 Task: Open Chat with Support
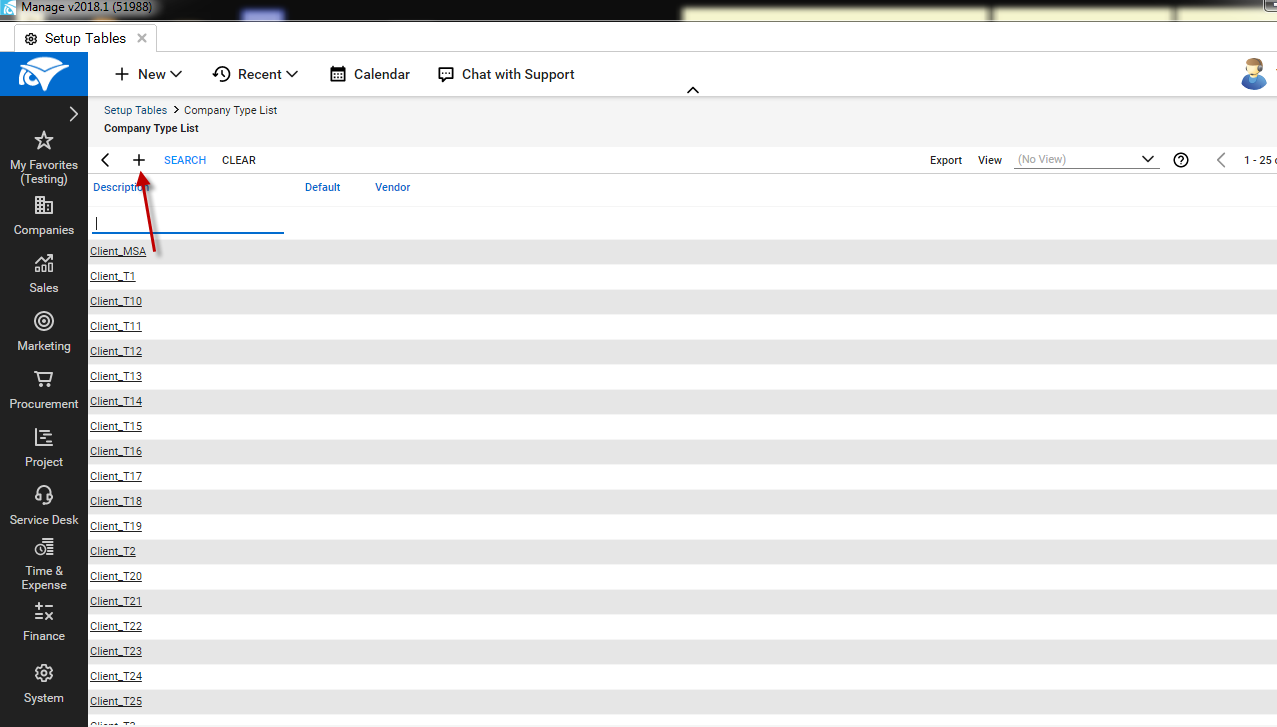(x=506, y=74)
